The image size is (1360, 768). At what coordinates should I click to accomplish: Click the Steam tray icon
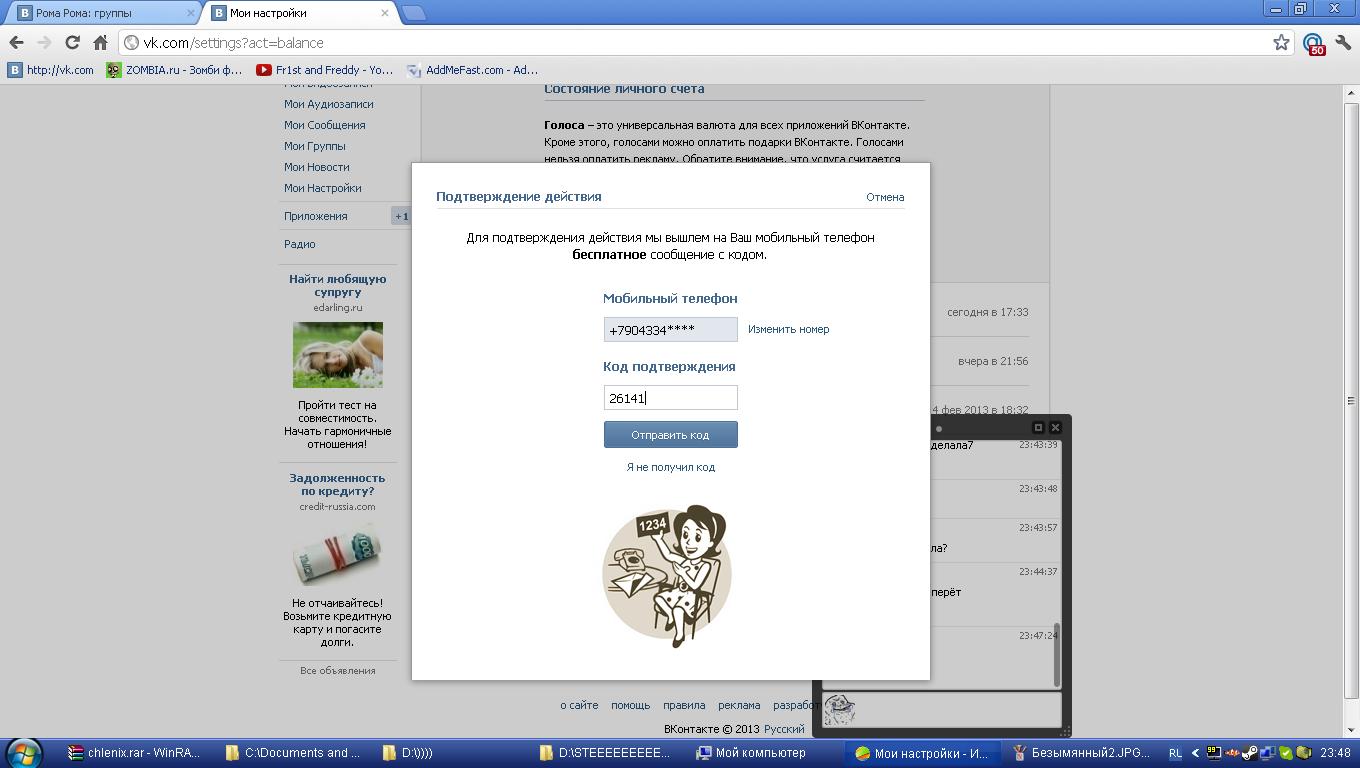pos(1250,753)
